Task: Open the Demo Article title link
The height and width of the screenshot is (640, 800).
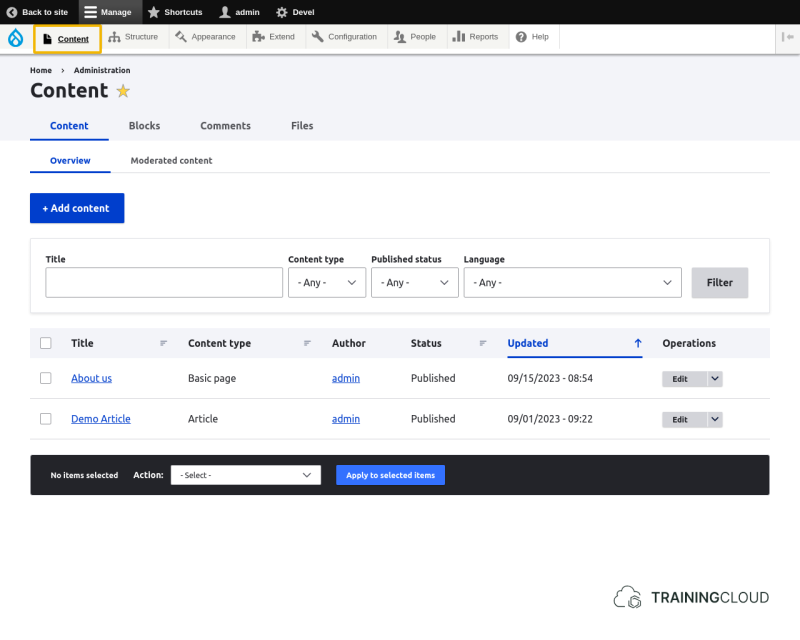Action: click(101, 419)
